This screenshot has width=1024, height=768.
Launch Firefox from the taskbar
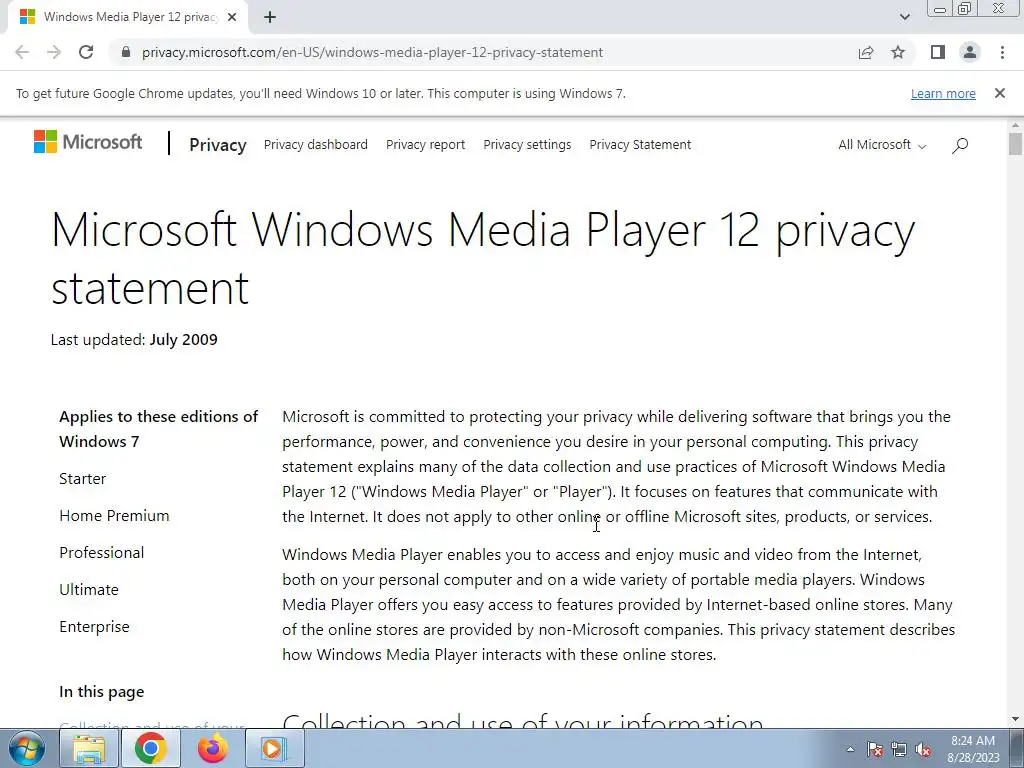click(213, 748)
